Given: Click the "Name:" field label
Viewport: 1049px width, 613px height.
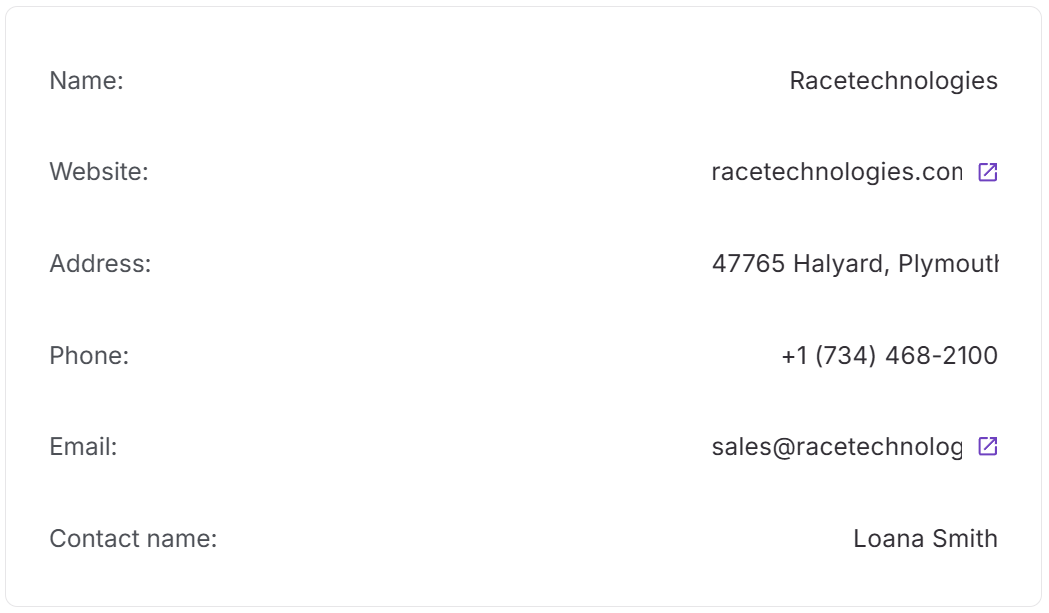Looking at the screenshot, I should point(86,81).
